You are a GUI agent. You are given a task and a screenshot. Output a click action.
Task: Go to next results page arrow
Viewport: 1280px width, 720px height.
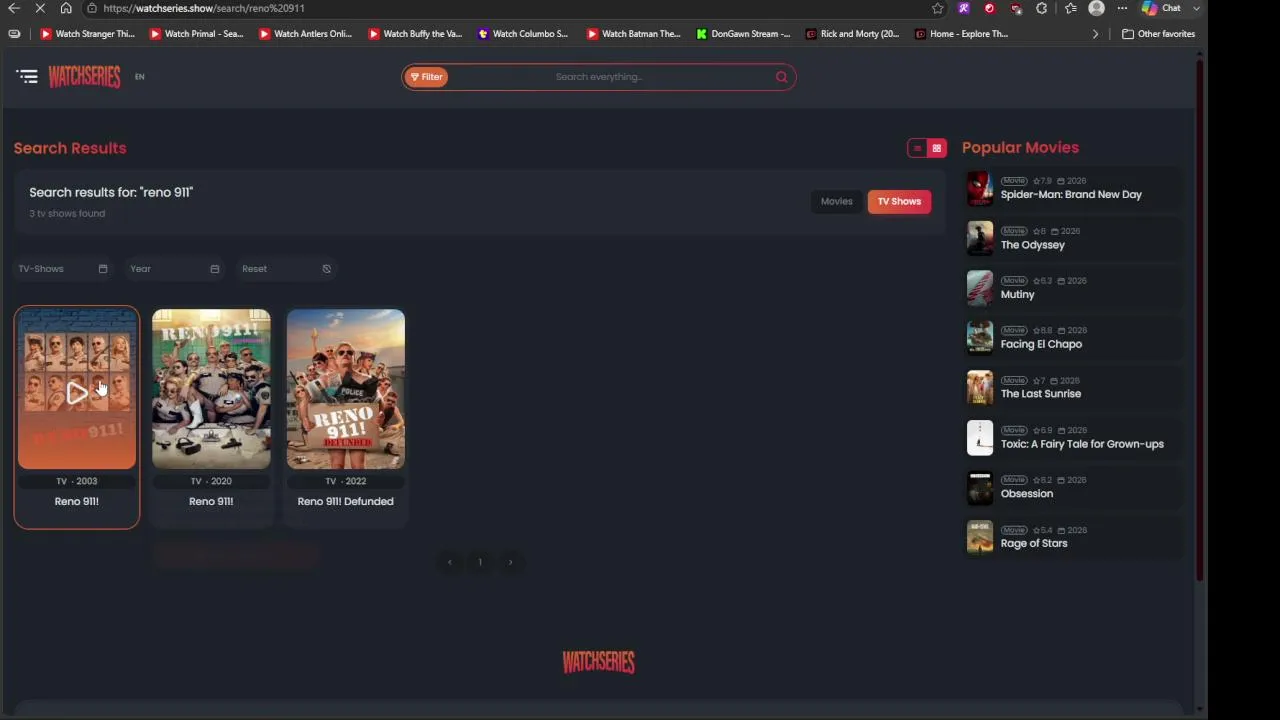click(x=510, y=562)
